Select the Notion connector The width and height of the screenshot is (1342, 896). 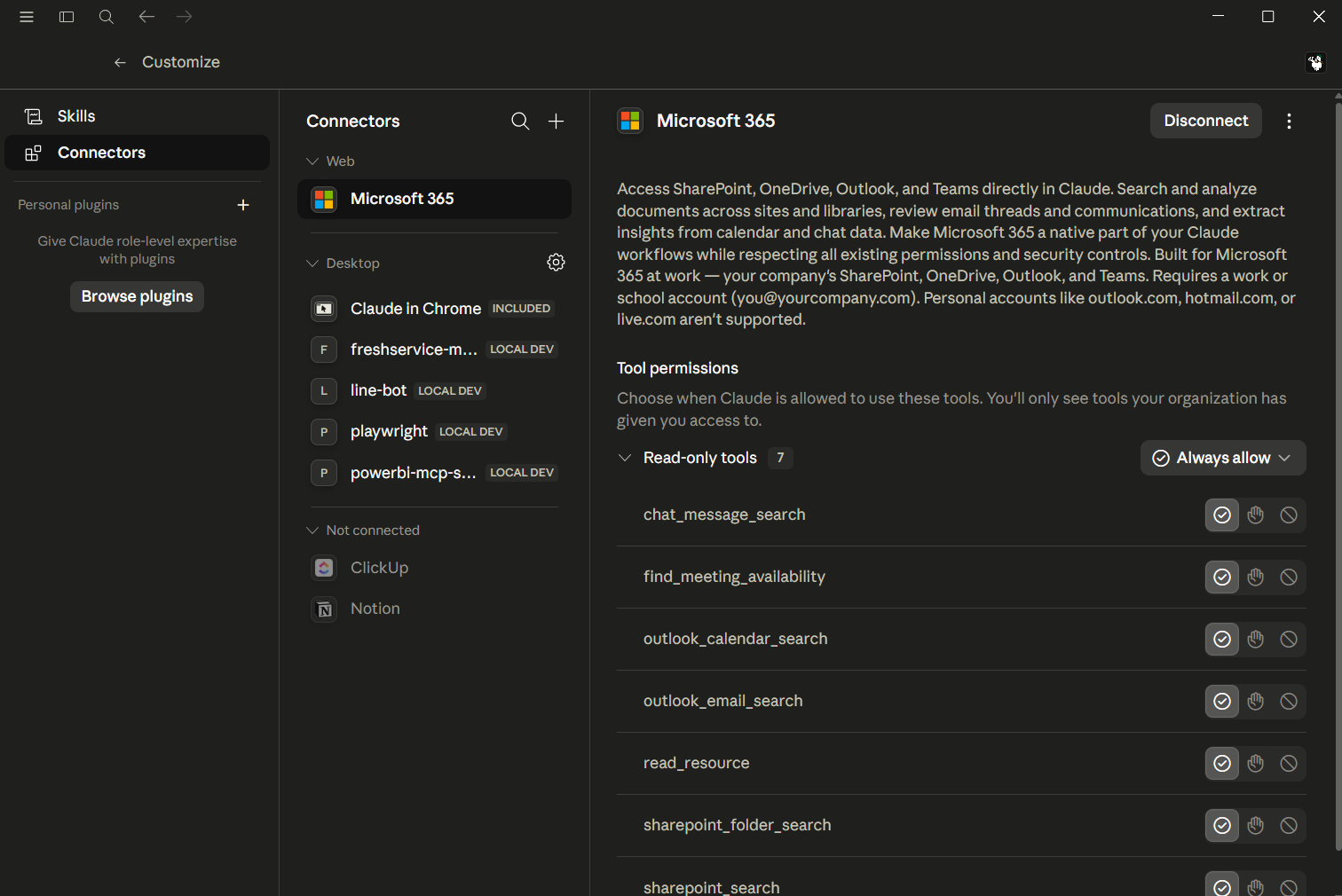point(434,609)
